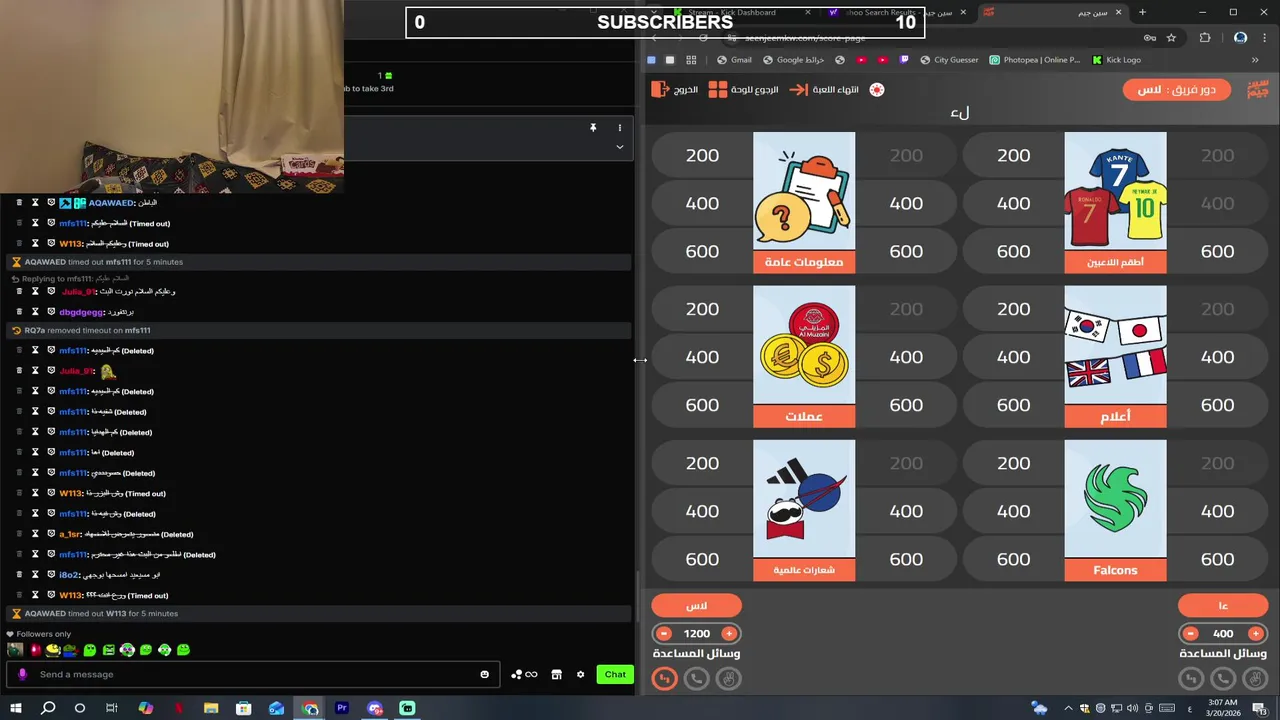
Task: Open Windows Start menu
Action: pyautogui.click(x=15, y=708)
